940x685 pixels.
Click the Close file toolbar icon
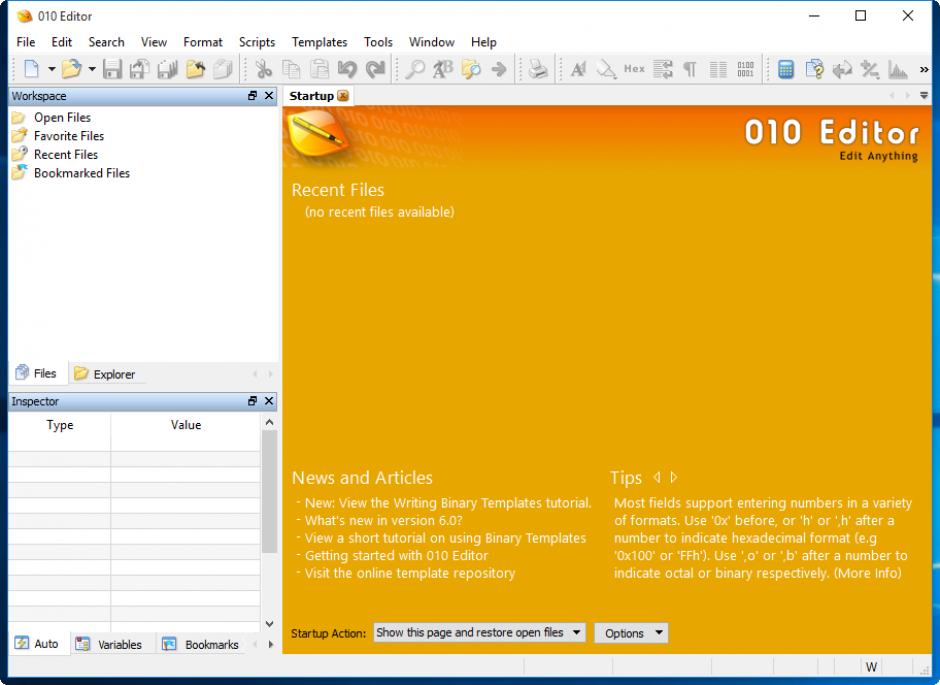[222, 69]
